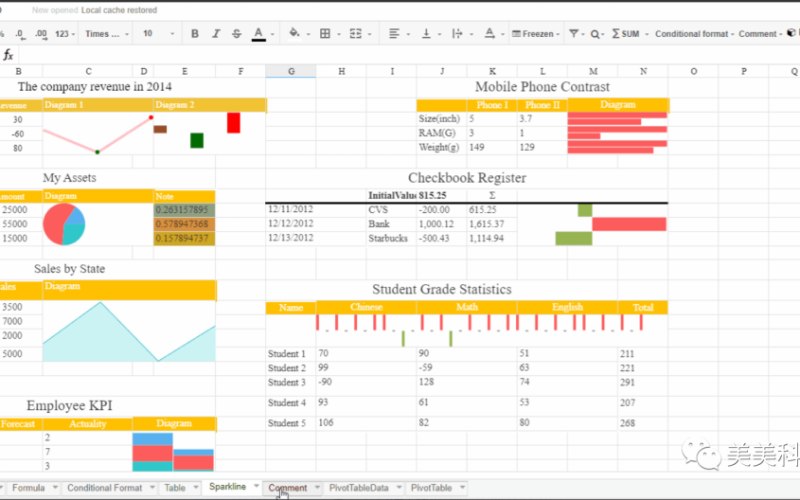This screenshot has height=500, width=800.
Task: Click the vertical align icon
Action: 426,34
